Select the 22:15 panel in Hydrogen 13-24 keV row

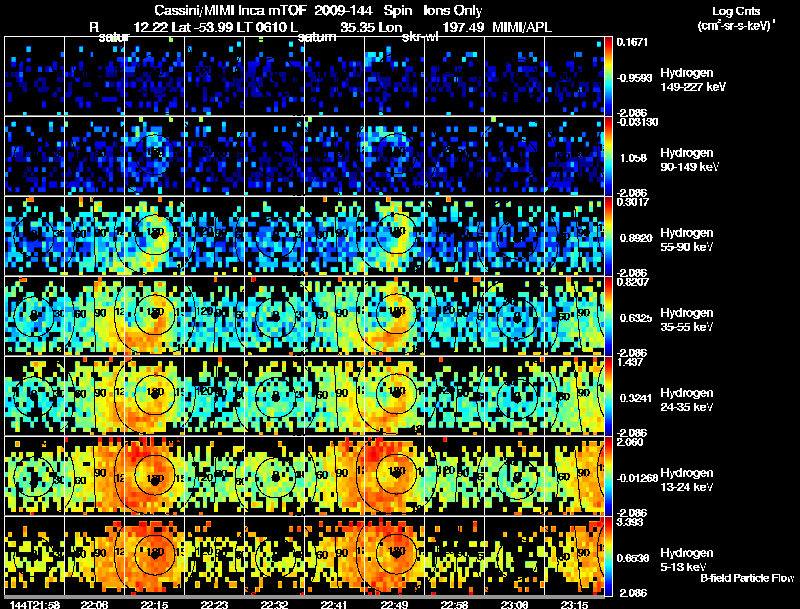[155, 476]
